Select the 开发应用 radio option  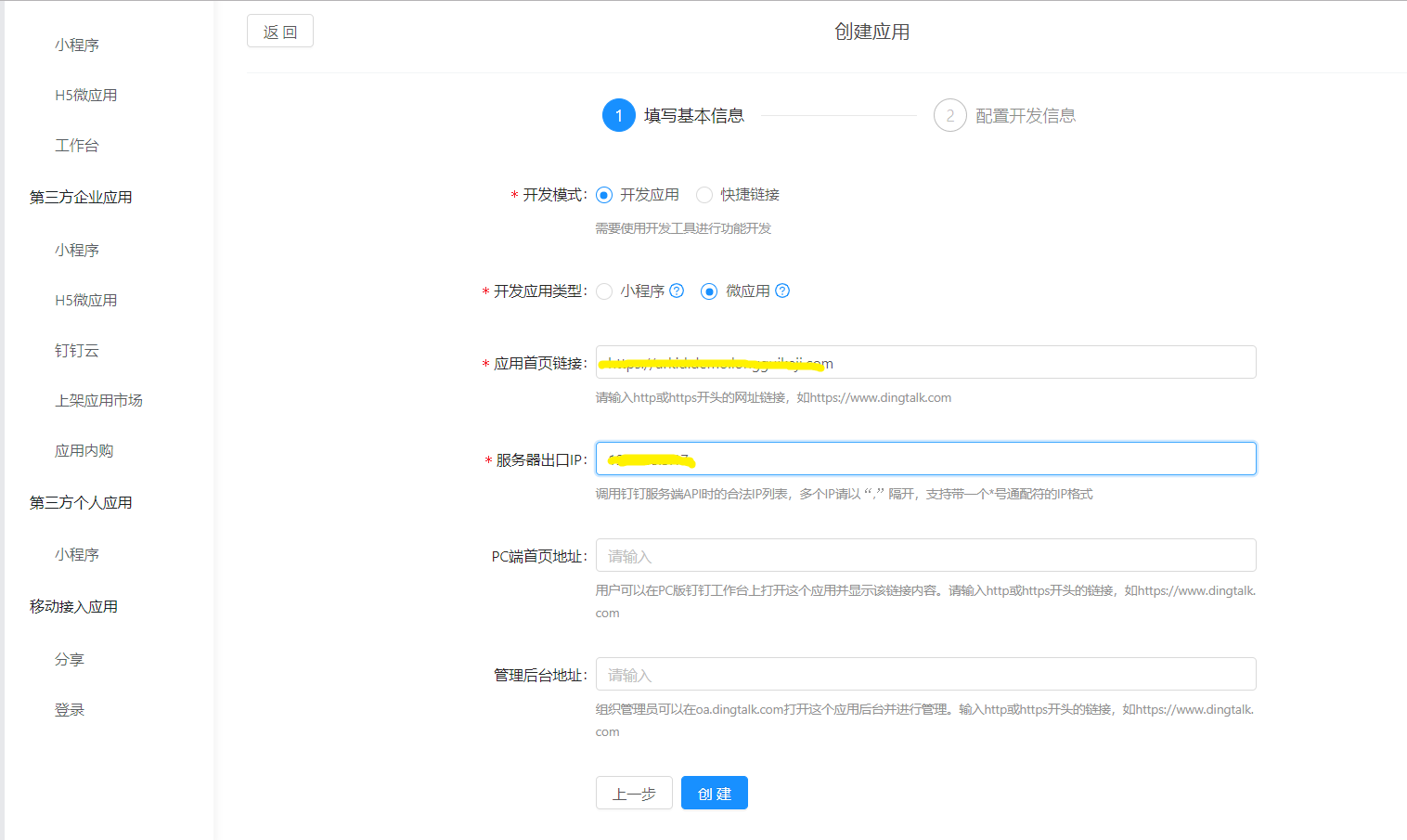pyautogui.click(x=603, y=195)
